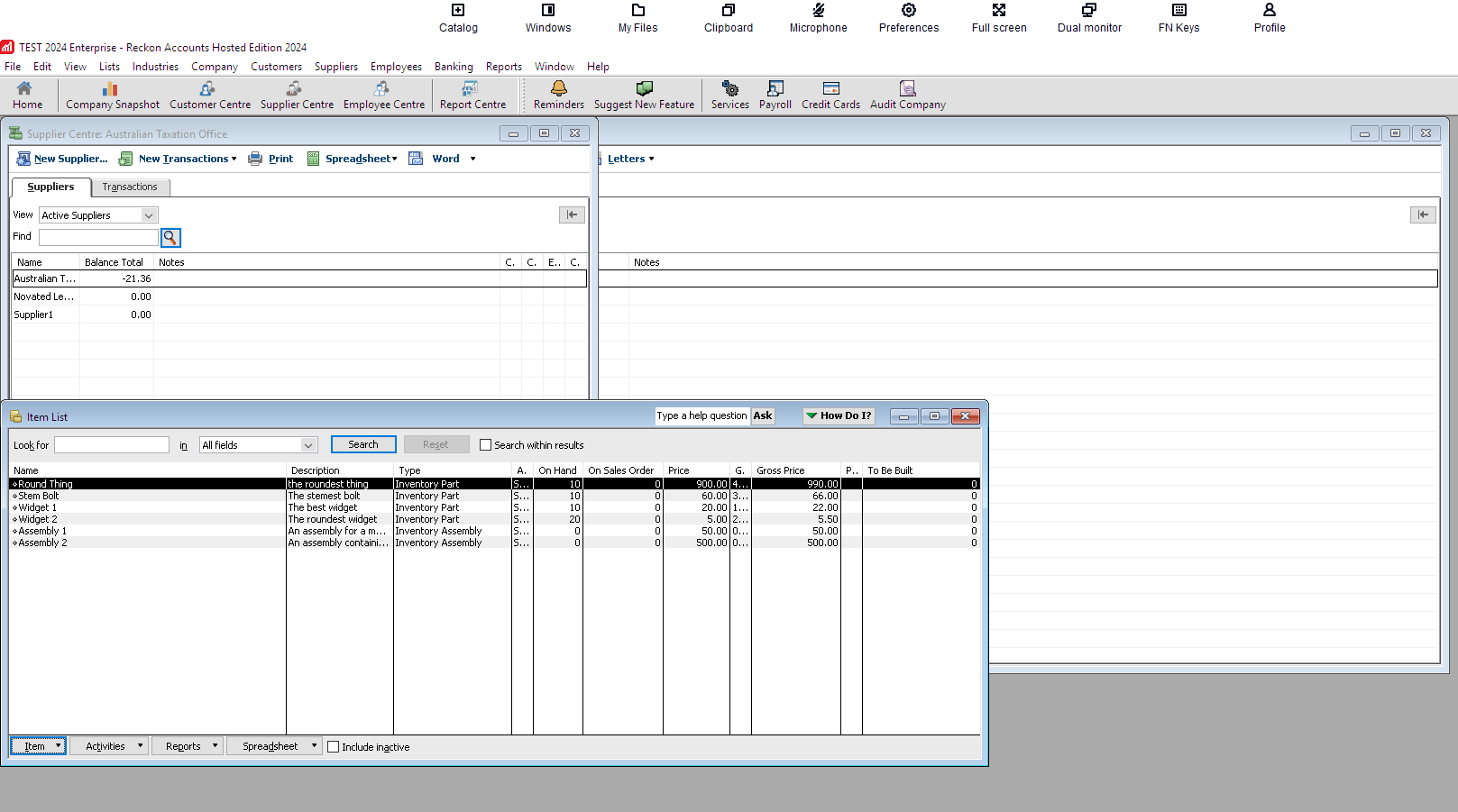Image resolution: width=1458 pixels, height=812 pixels.
Task: Open My Files from top bar
Action: point(638,18)
